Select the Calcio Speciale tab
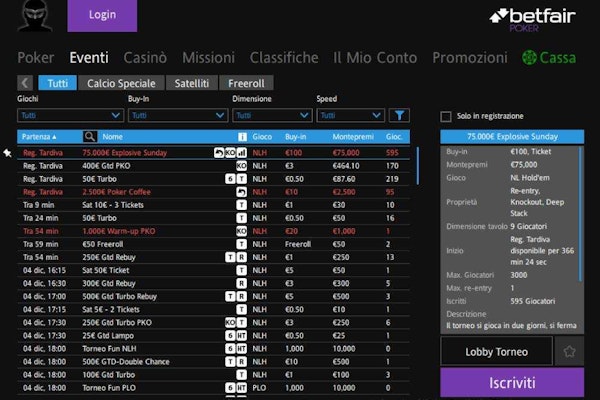This screenshot has width=600, height=400. coord(121,83)
